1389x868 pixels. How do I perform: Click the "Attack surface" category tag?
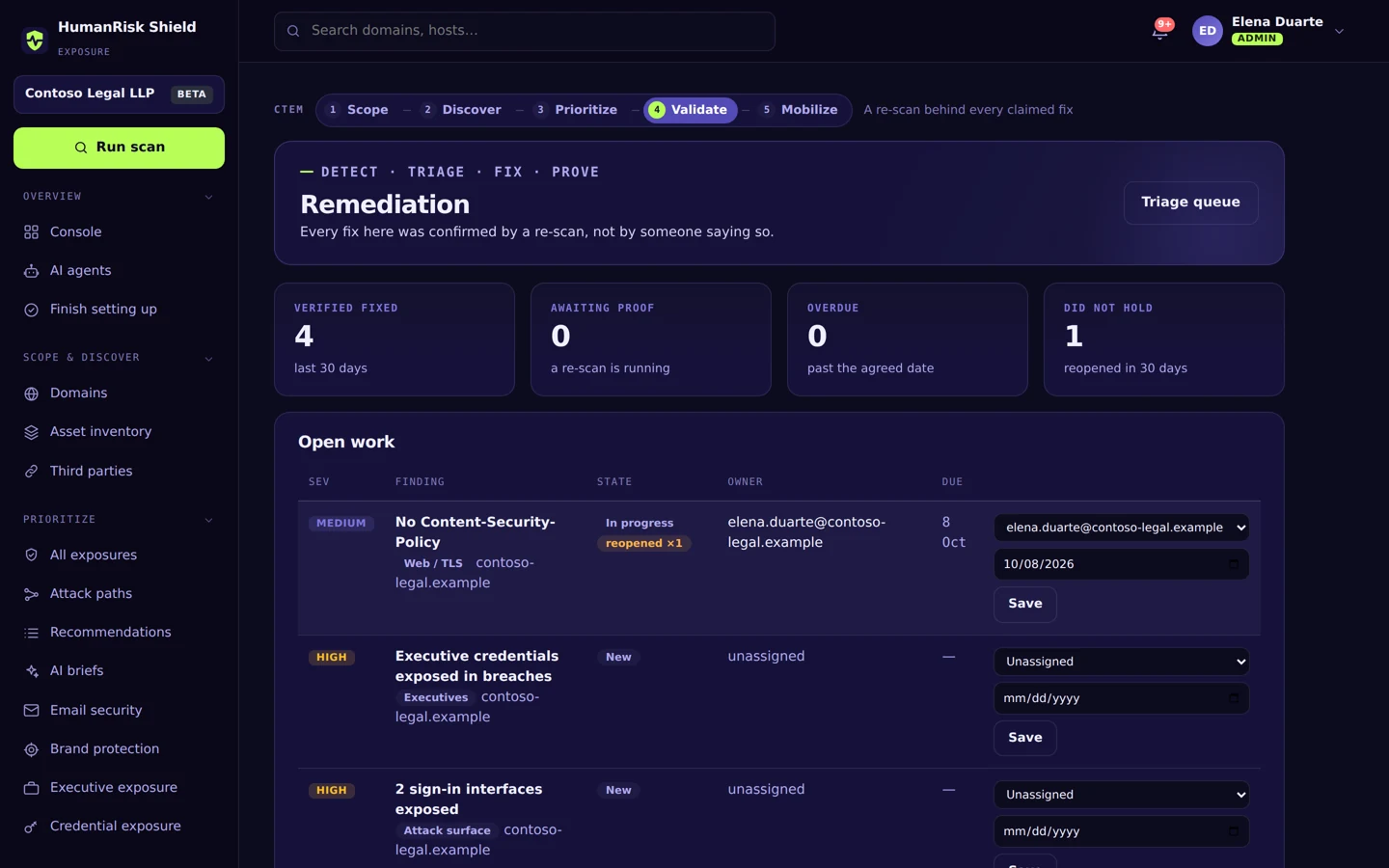[x=447, y=831]
